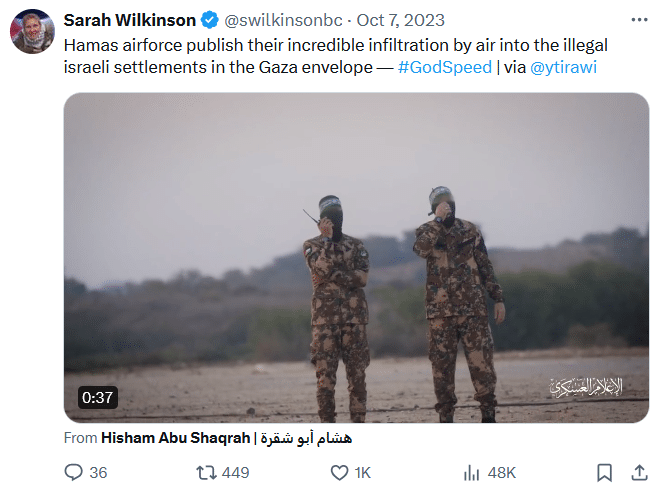Click the blue verified badge
Image resolution: width=657 pixels, height=488 pixels.
pos(210,20)
